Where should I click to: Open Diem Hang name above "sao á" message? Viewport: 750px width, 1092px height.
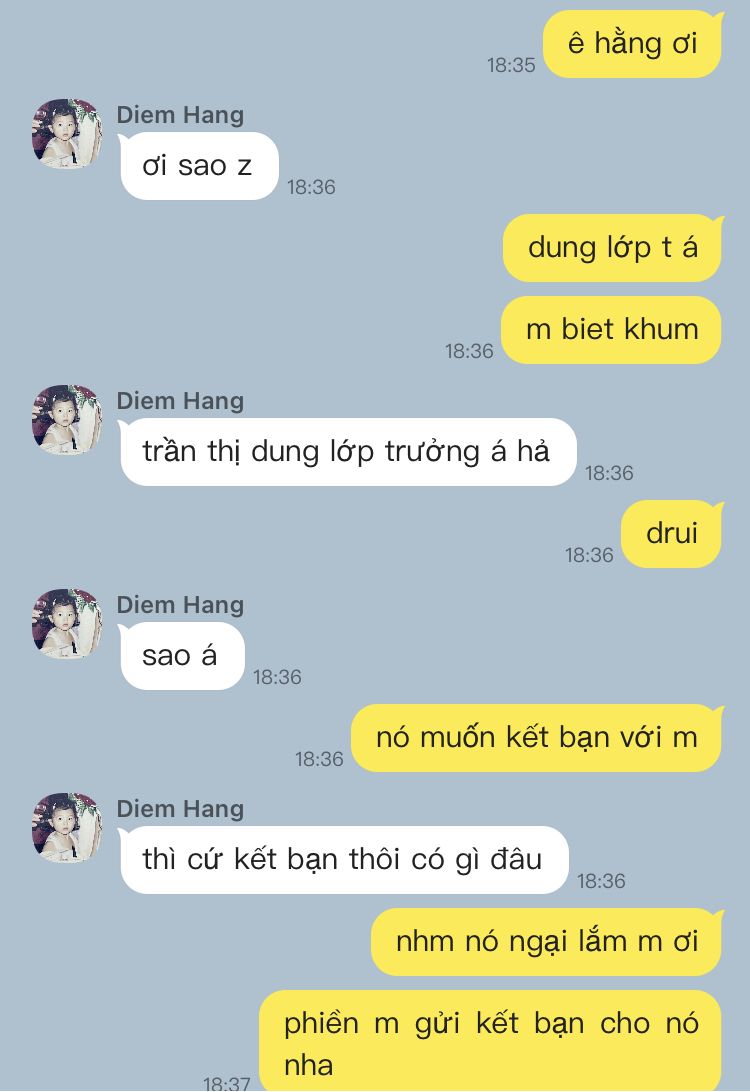pos(180,605)
